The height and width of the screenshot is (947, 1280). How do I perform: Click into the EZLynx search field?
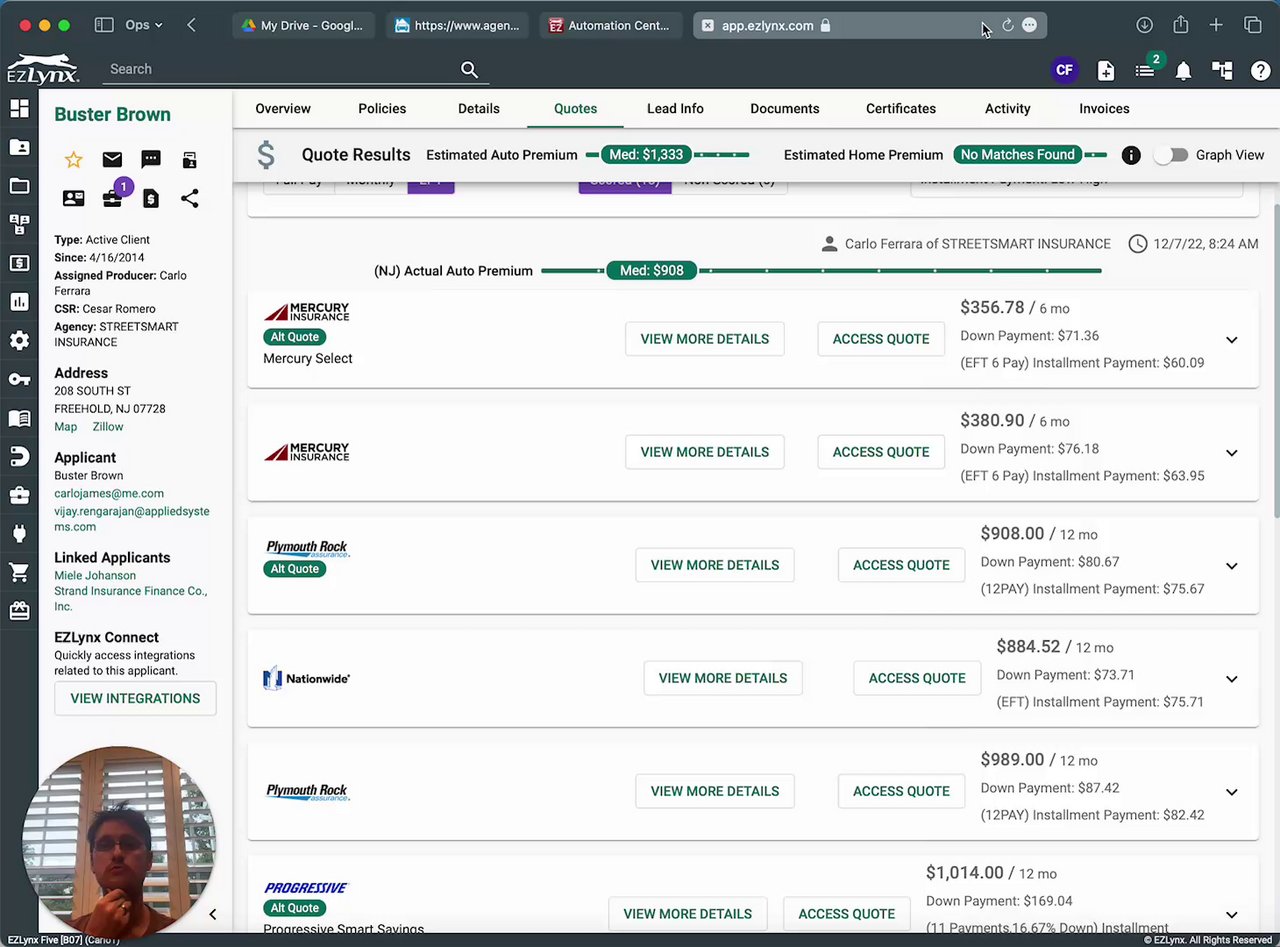pyautogui.click(x=283, y=69)
